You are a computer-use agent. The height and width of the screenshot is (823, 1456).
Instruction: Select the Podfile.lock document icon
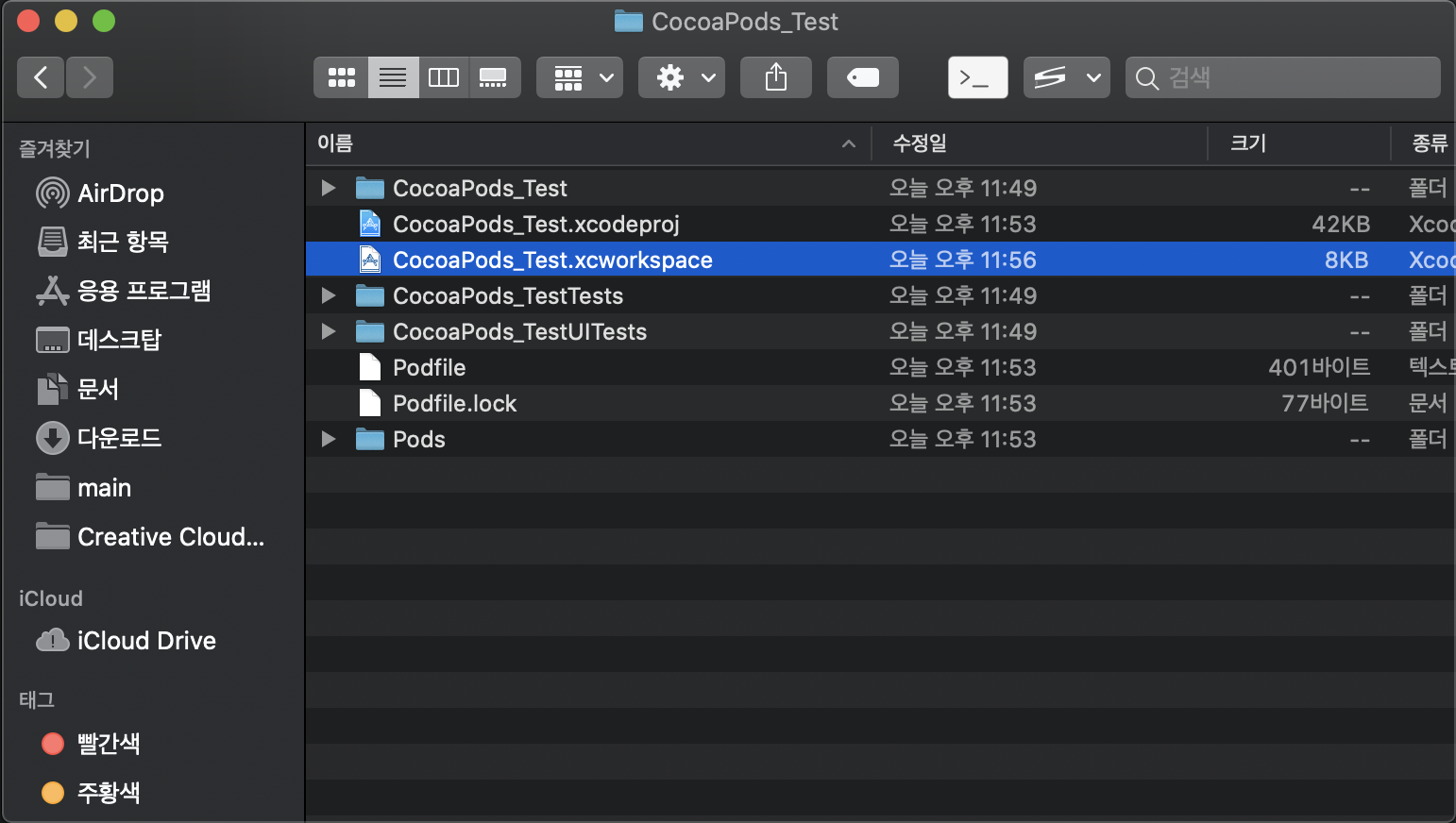pyautogui.click(x=370, y=403)
